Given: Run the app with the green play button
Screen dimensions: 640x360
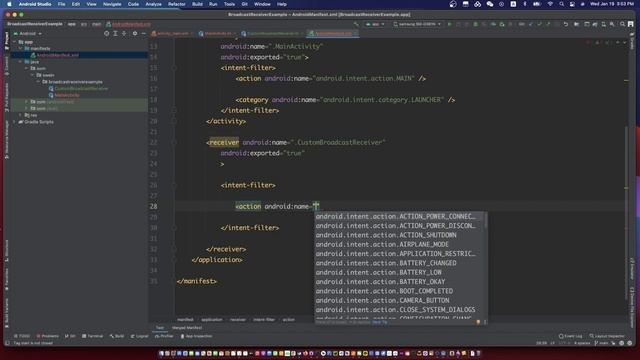Looking at the screenshot, I should 449,24.
